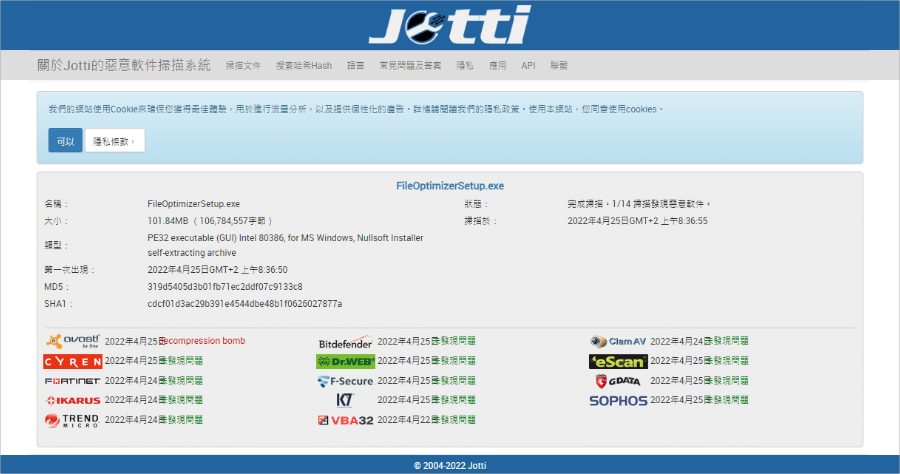Click SOPHOS result 未發現問題
This screenshot has height=474, width=900.
pos(726,400)
